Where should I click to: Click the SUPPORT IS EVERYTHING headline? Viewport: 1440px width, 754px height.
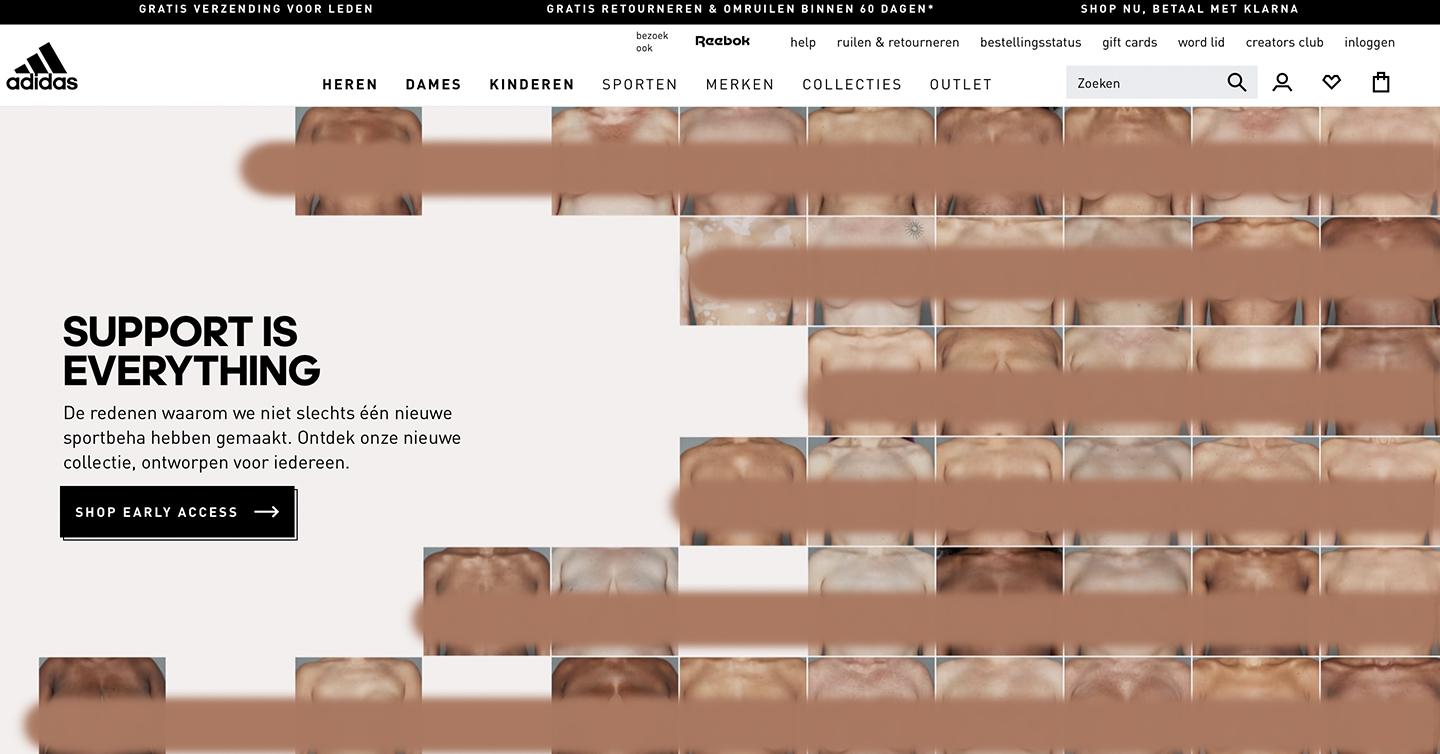[191, 351]
